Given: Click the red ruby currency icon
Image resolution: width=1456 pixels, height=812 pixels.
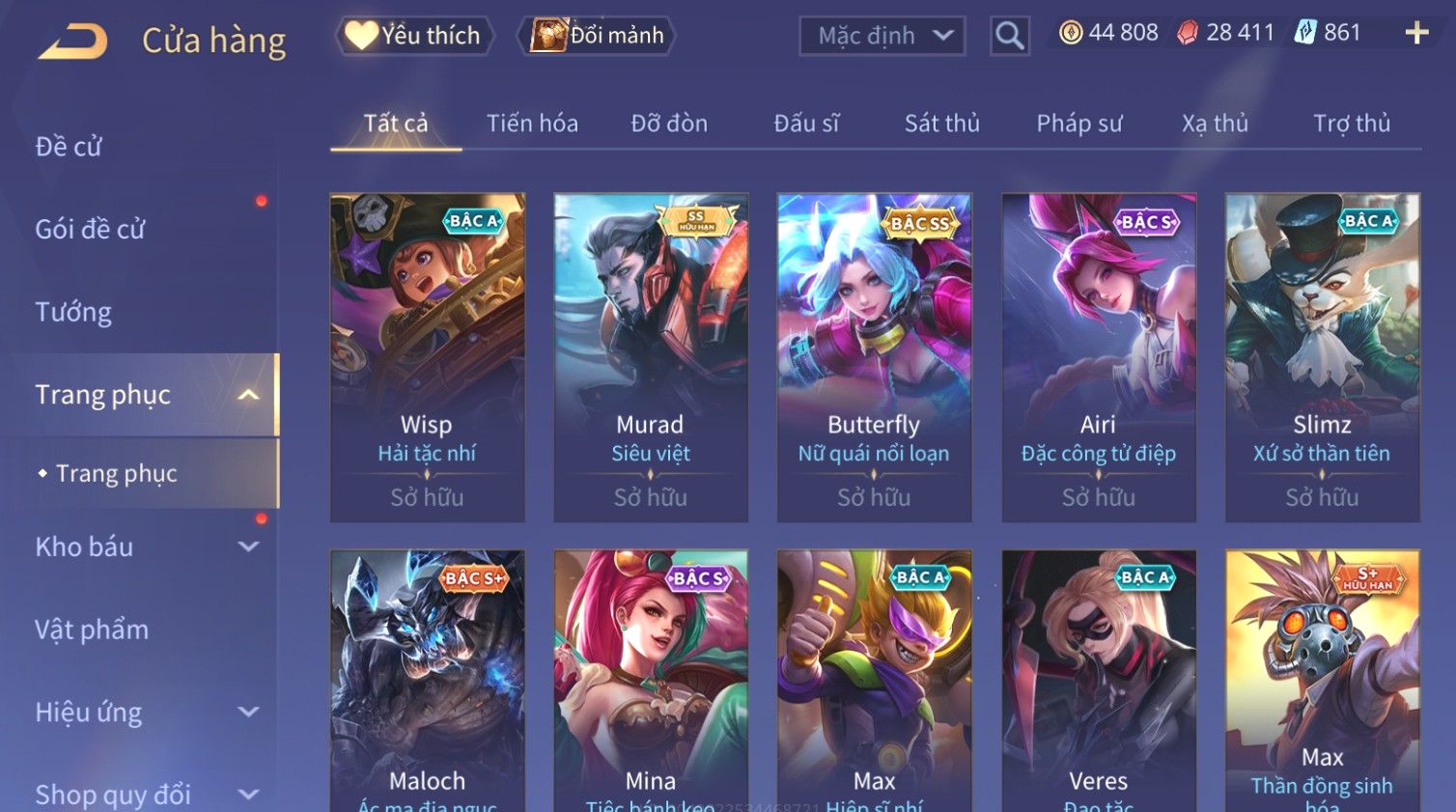Looking at the screenshot, I should [1188, 33].
